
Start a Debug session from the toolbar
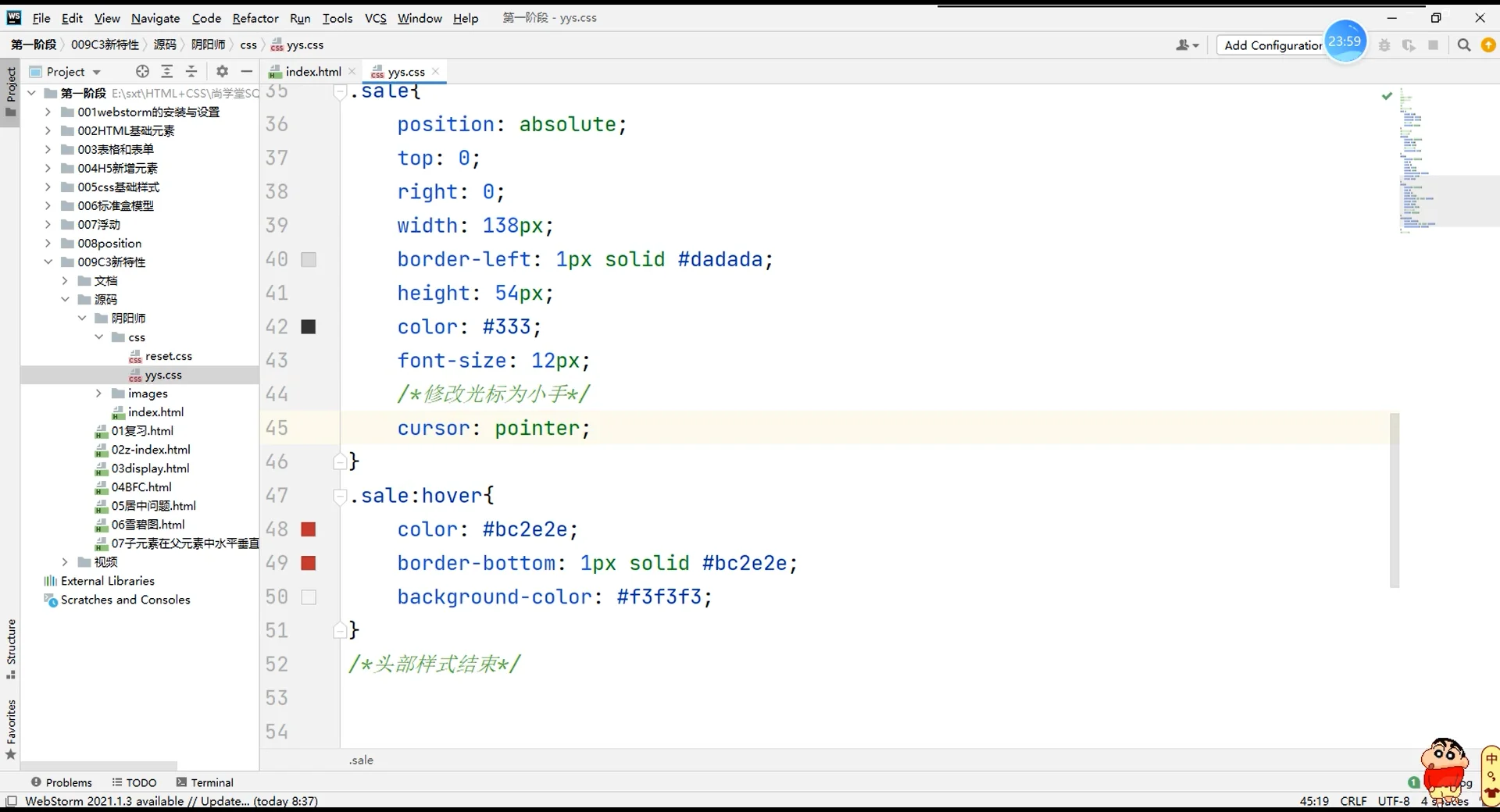click(1384, 45)
